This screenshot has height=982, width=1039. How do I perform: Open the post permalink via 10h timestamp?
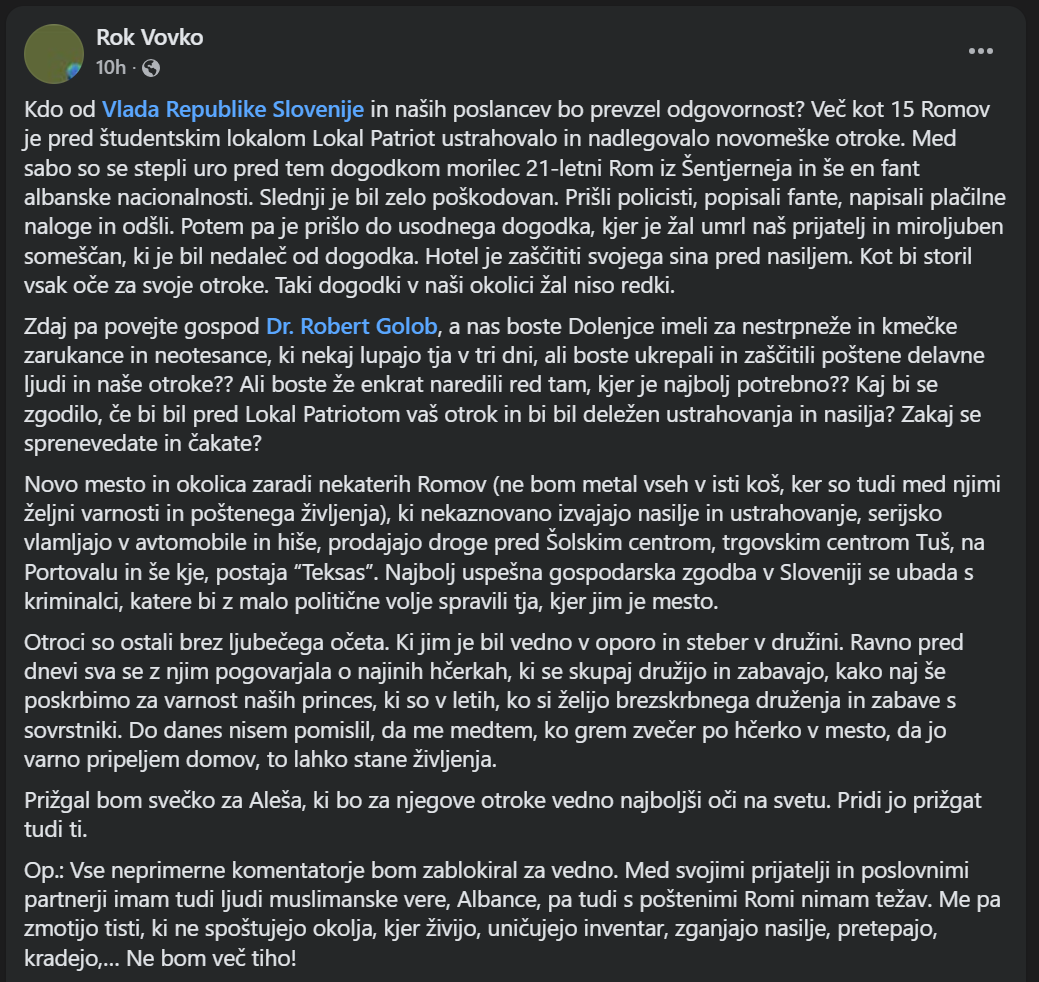tap(110, 68)
